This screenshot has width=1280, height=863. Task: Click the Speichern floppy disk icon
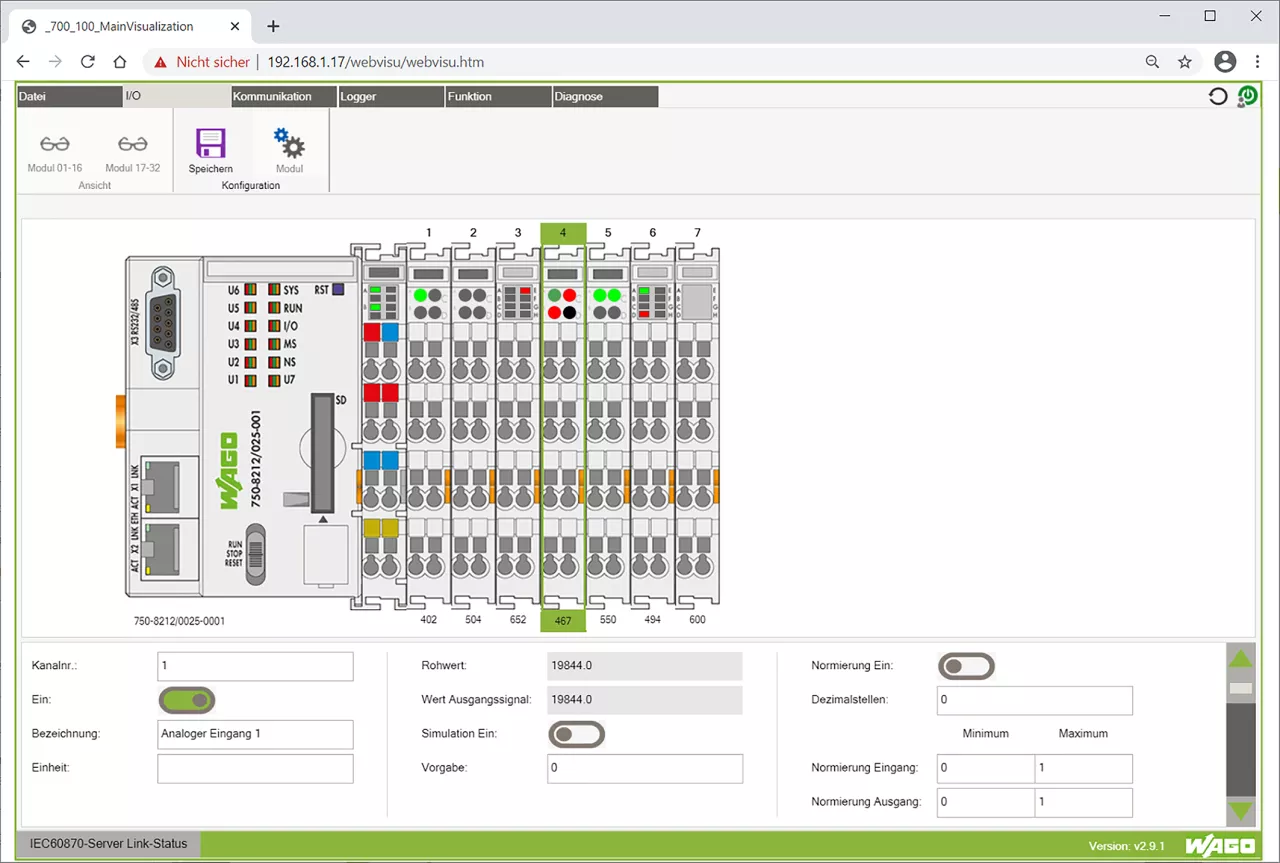click(x=210, y=144)
